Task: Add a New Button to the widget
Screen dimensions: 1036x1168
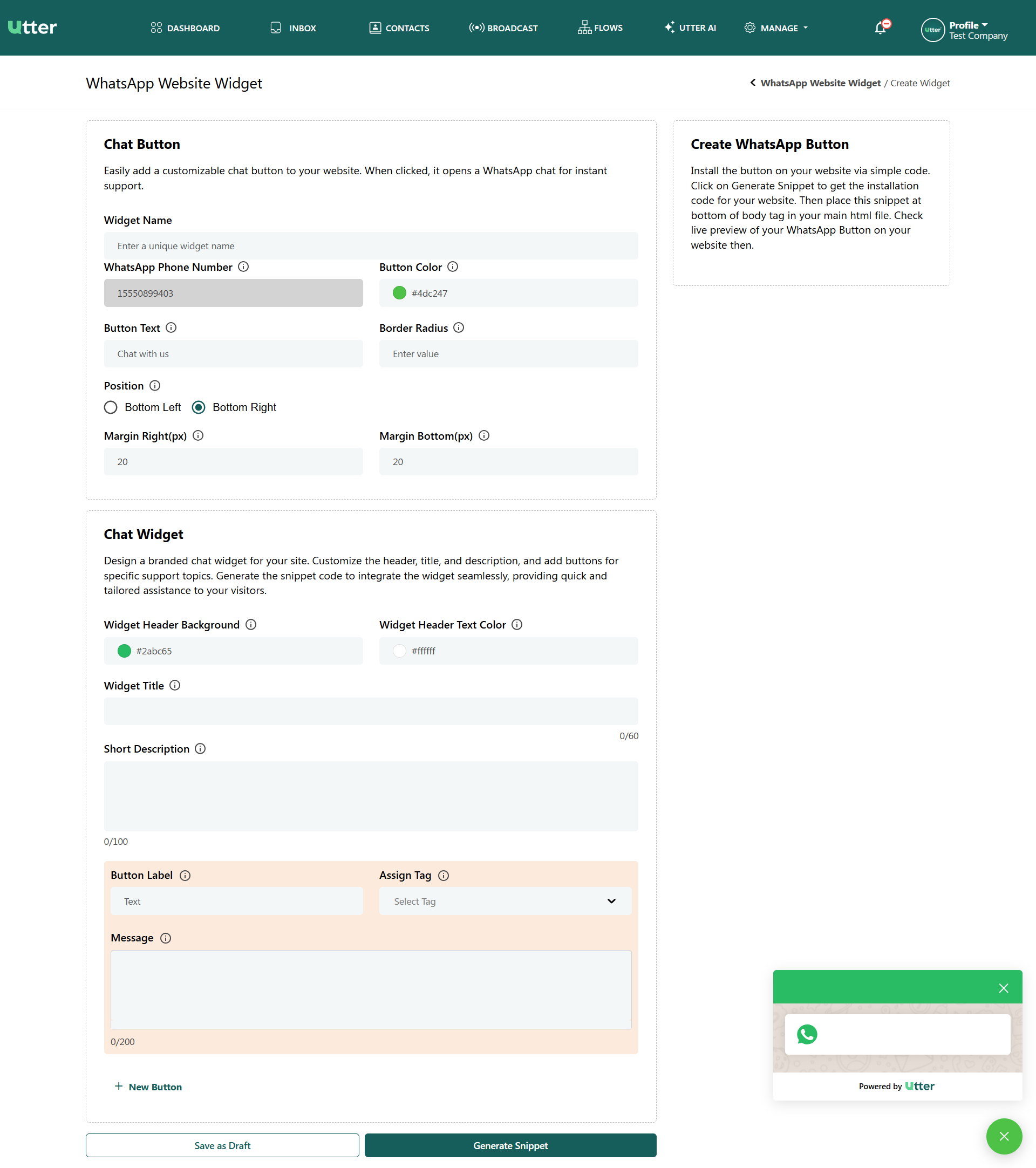Action: [x=148, y=1087]
